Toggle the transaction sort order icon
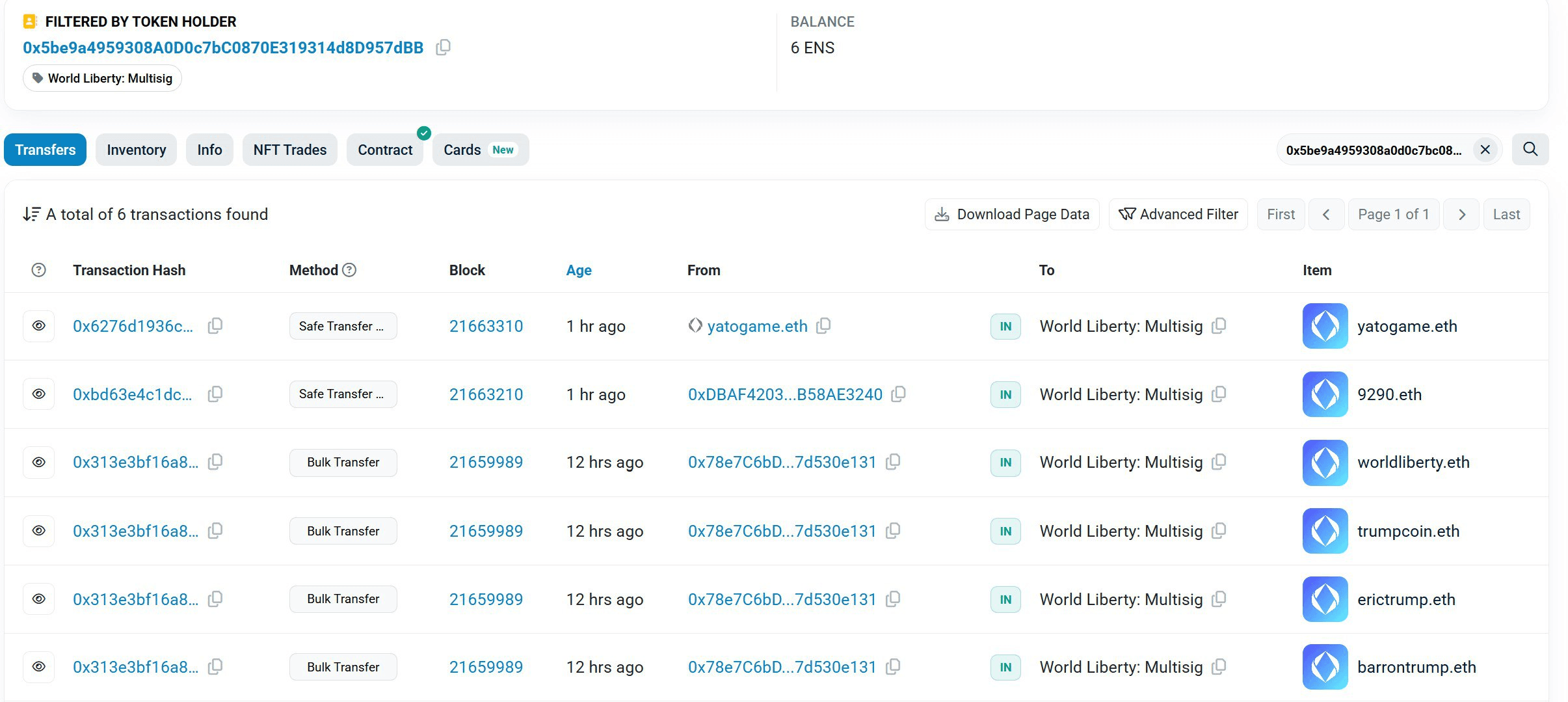The height and width of the screenshot is (702, 1568). click(x=31, y=214)
